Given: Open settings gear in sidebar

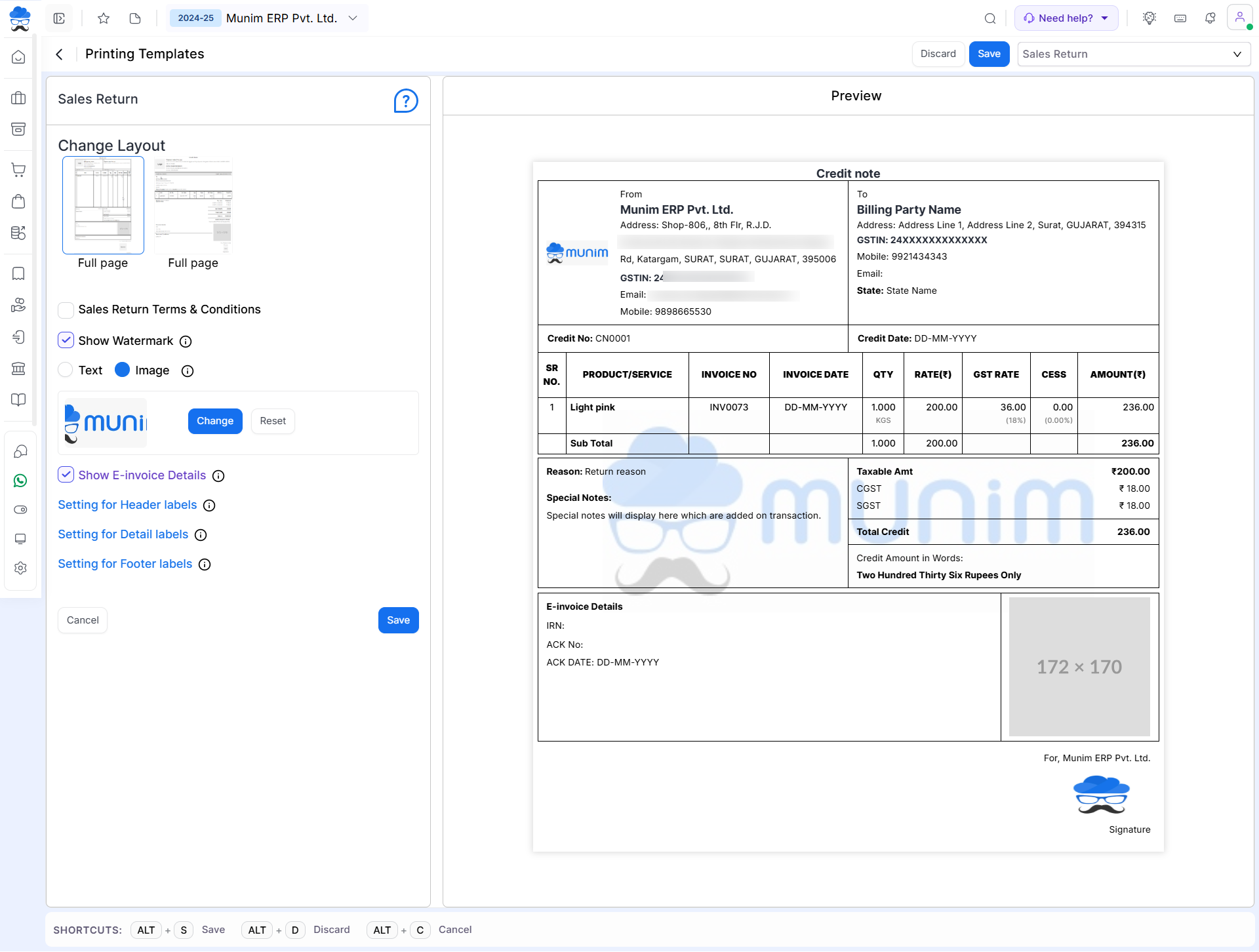Looking at the screenshot, I should 20,568.
